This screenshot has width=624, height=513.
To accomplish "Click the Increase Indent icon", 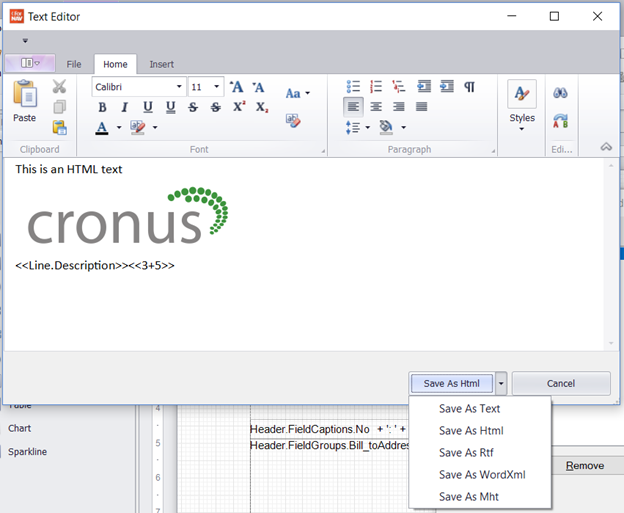I will pyautogui.click(x=447, y=86).
